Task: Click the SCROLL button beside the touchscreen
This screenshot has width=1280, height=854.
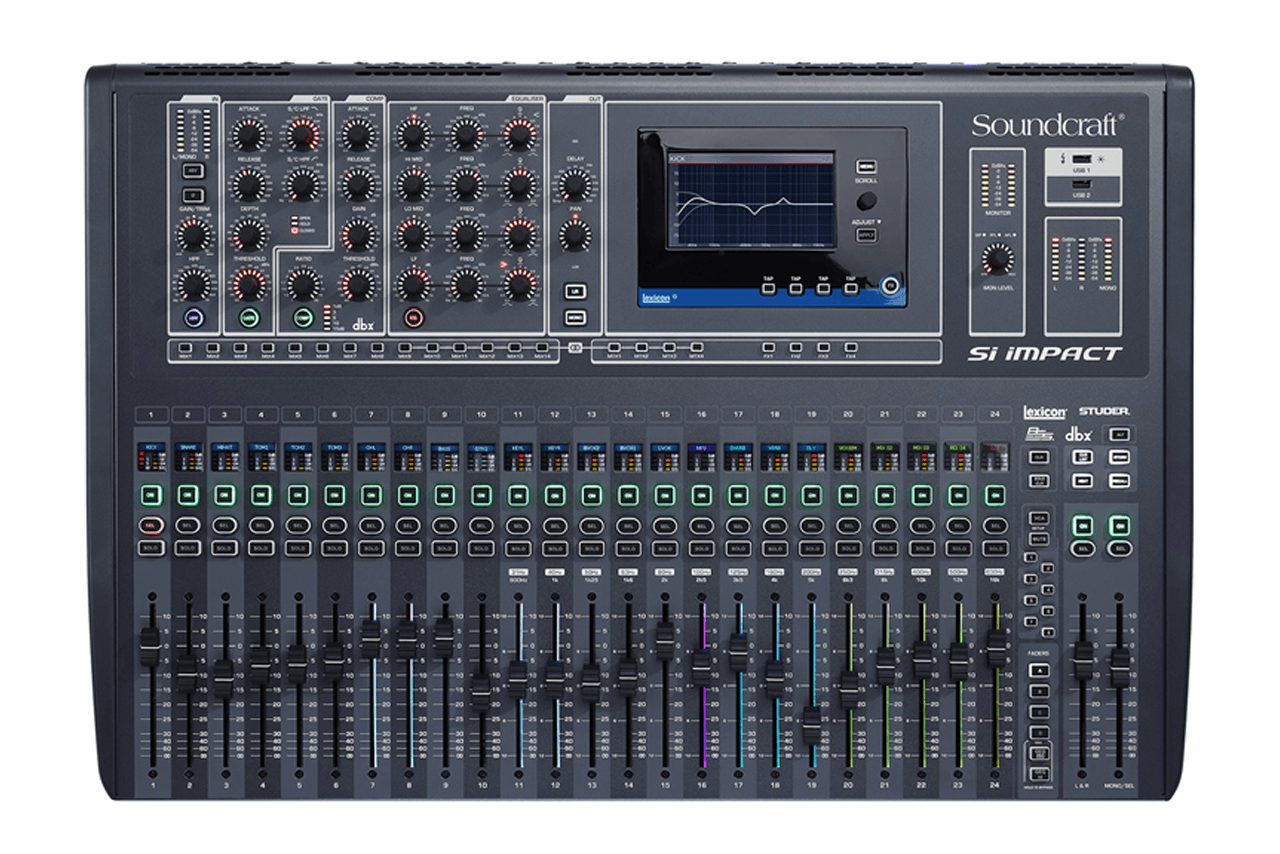Action: pos(866,167)
